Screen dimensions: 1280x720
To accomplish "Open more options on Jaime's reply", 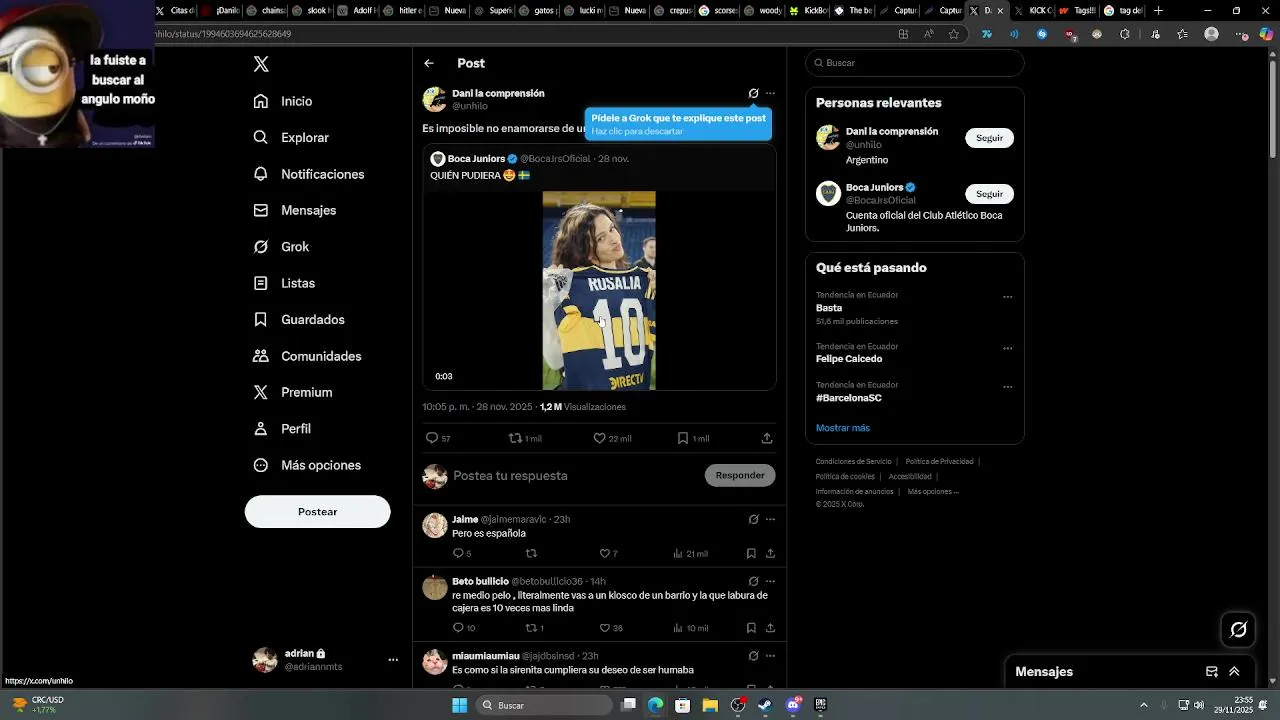I will coord(770,519).
